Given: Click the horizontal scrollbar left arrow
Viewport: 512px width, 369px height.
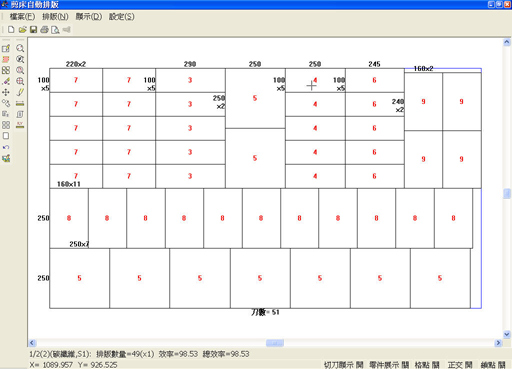Looking at the screenshot, I should (x=32, y=343).
